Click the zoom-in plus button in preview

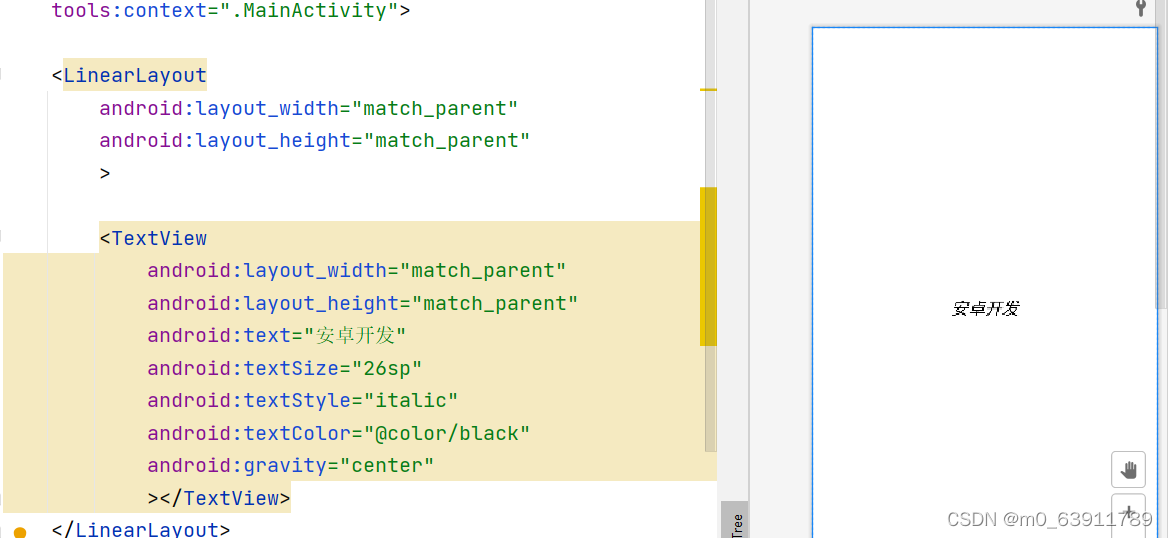(1128, 514)
